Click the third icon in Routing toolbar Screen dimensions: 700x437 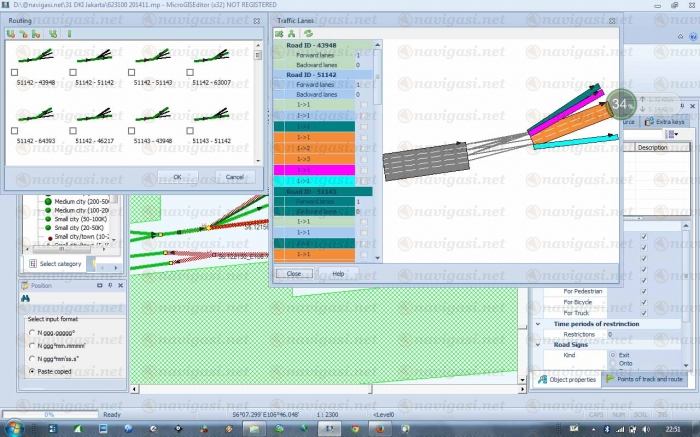[x=37, y=33]
